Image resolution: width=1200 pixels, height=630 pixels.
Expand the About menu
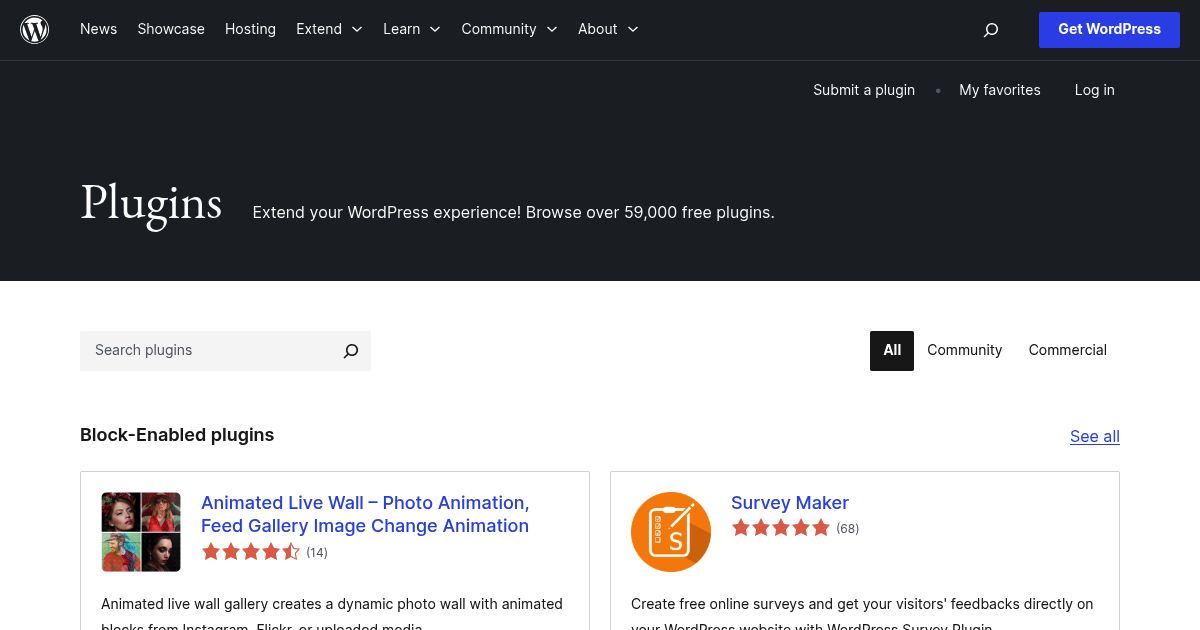pos(608,29)
